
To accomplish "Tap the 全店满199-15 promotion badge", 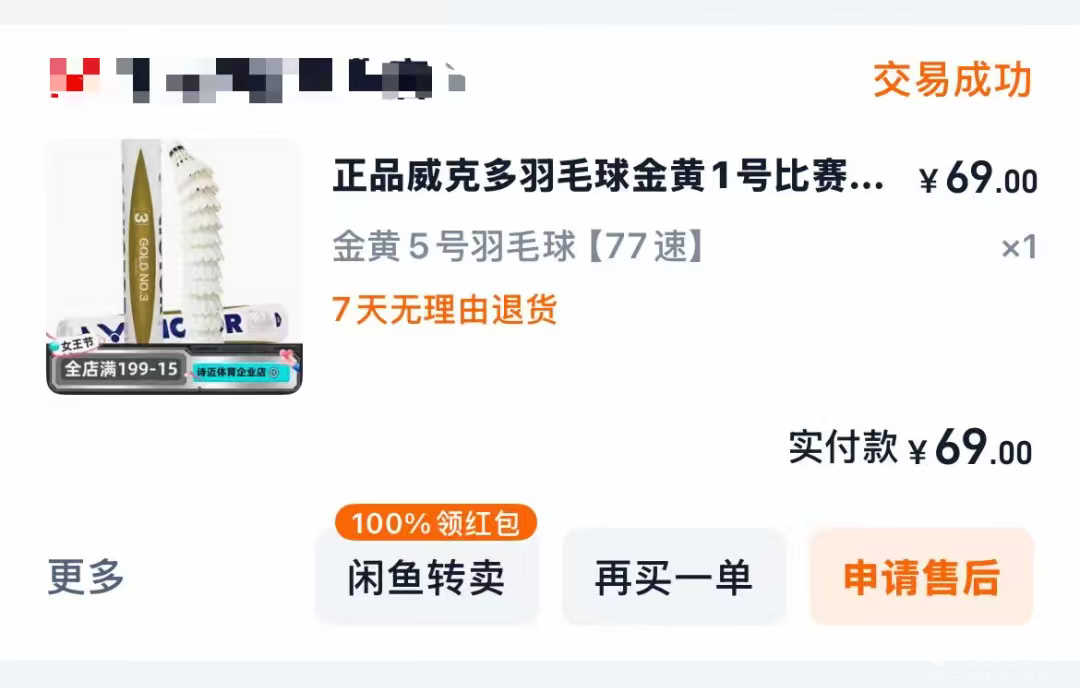I will pos(121,369).
